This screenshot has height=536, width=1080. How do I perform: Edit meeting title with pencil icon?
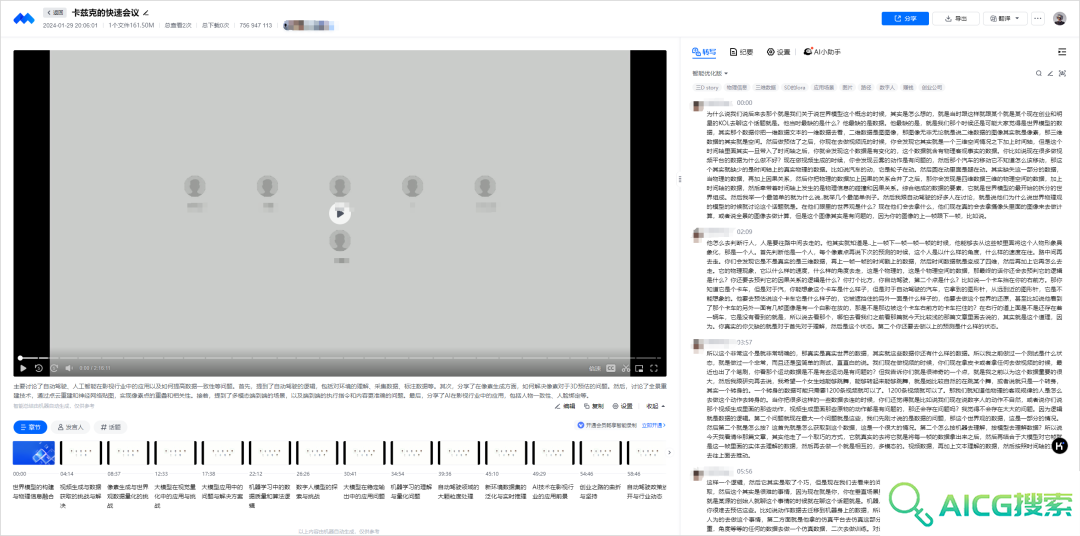pyautogui.click(x=145, y=12)
